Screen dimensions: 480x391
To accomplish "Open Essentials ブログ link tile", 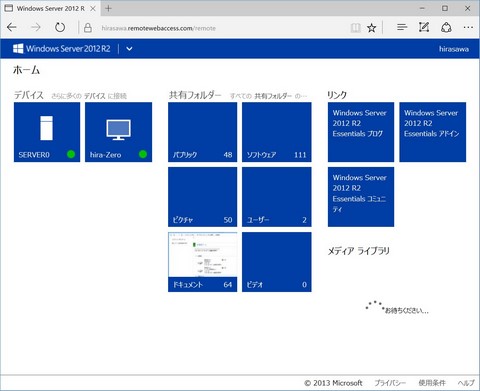I will point(361,132).
